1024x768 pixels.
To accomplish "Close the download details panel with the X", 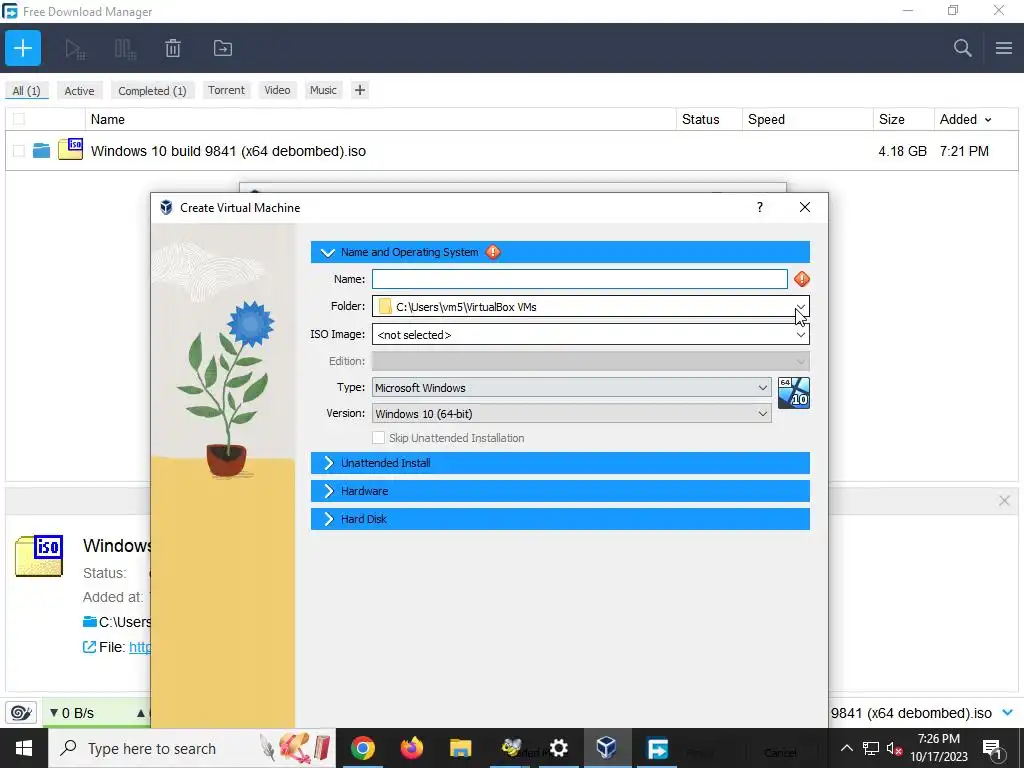I will click(x=1004, y=501).
